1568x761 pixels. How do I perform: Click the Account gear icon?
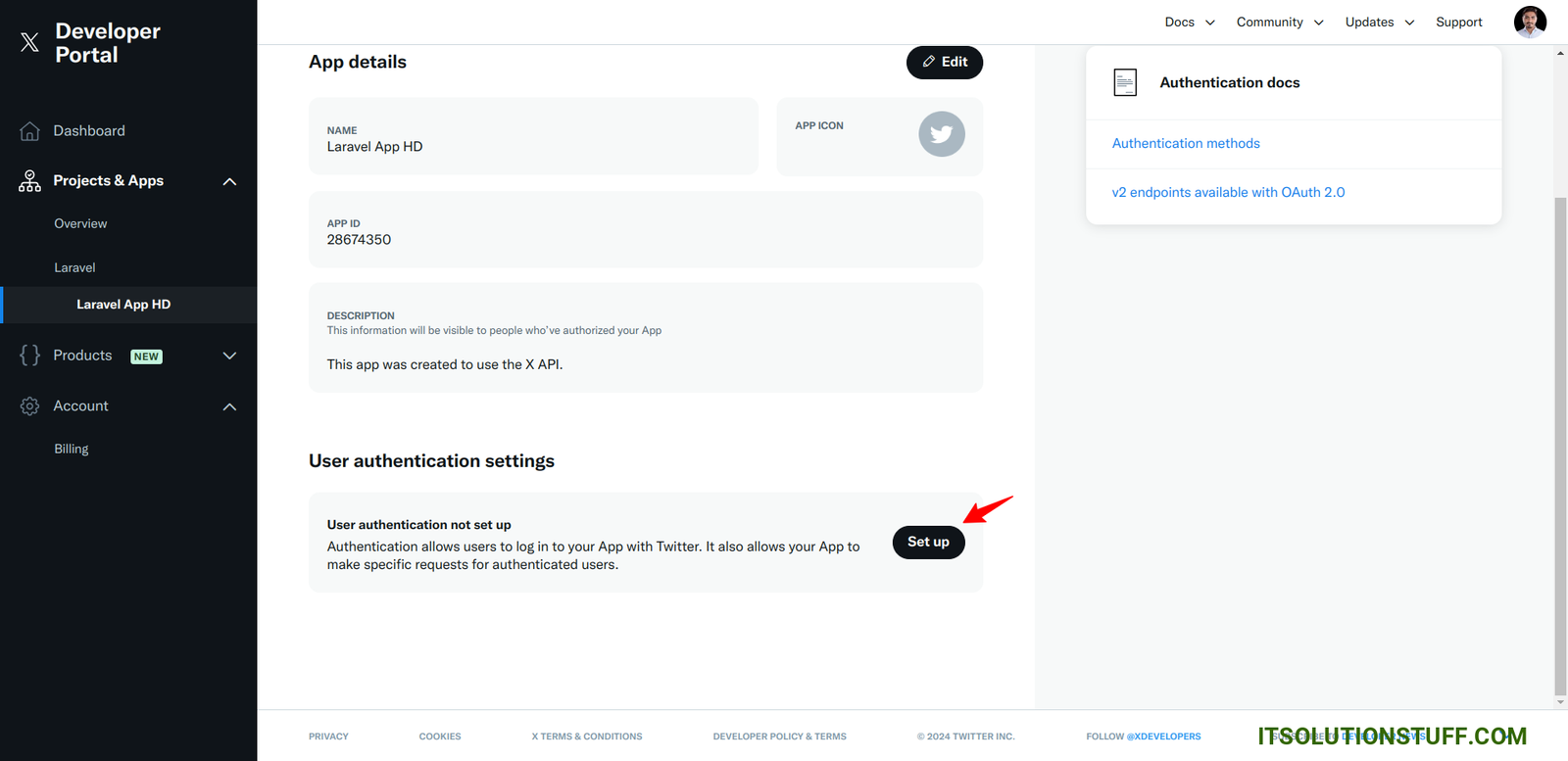[x=29, y=406]
